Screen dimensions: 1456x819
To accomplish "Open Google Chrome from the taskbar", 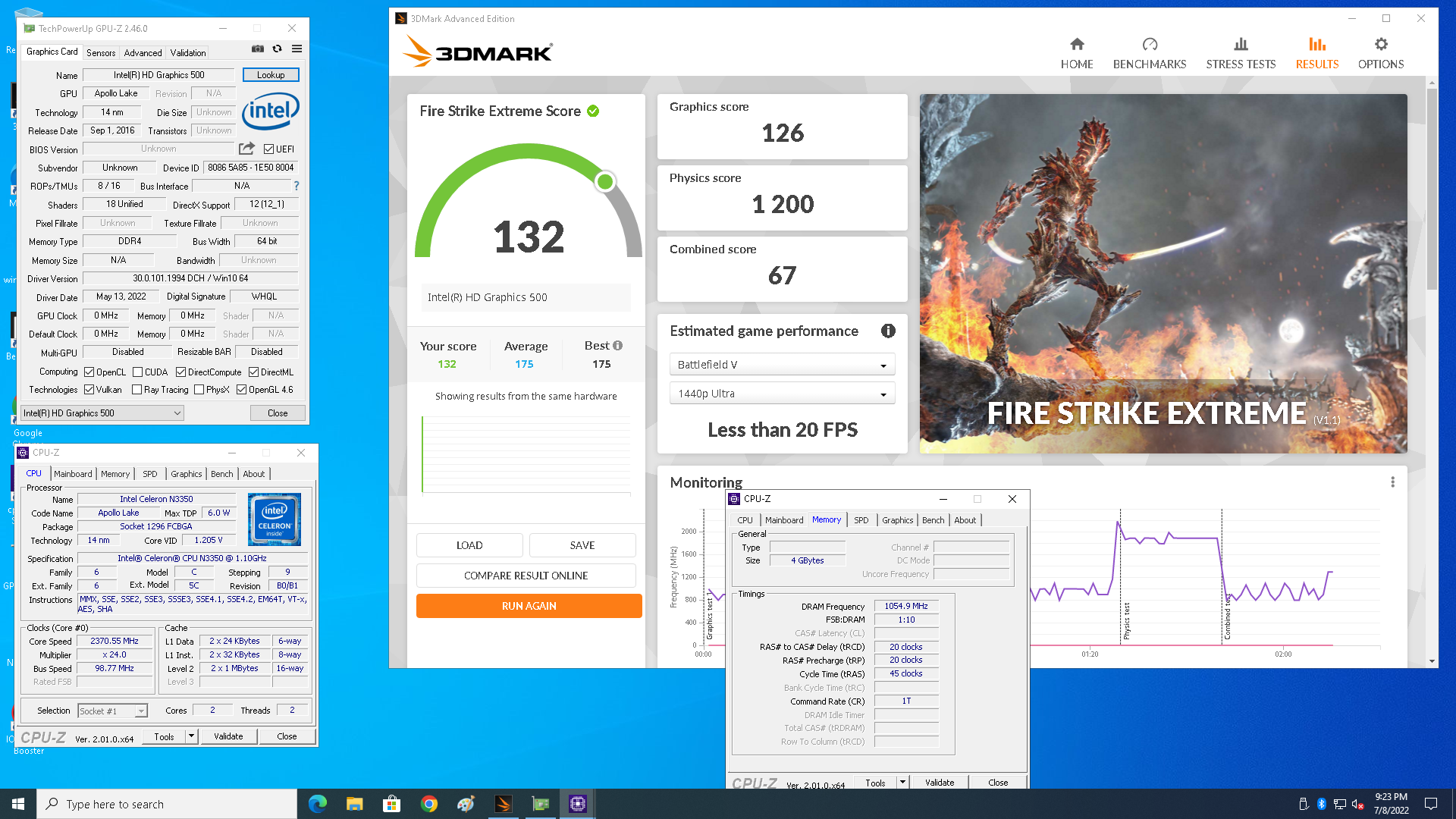I will [x=429, y=804].
